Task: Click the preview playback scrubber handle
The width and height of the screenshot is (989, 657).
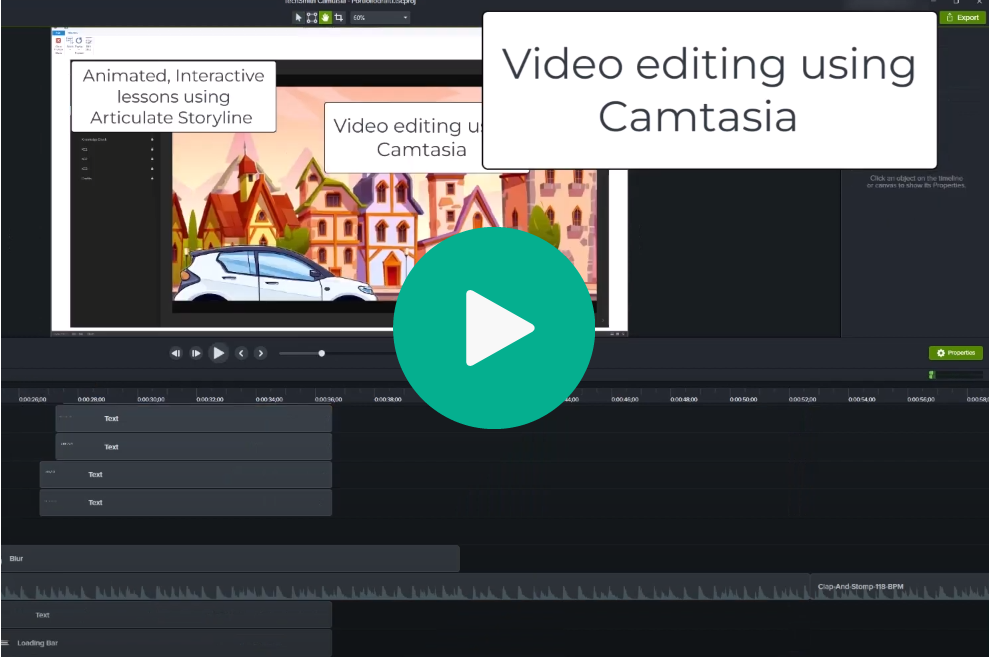Action: pyautogui.click(x=322, y=353)
